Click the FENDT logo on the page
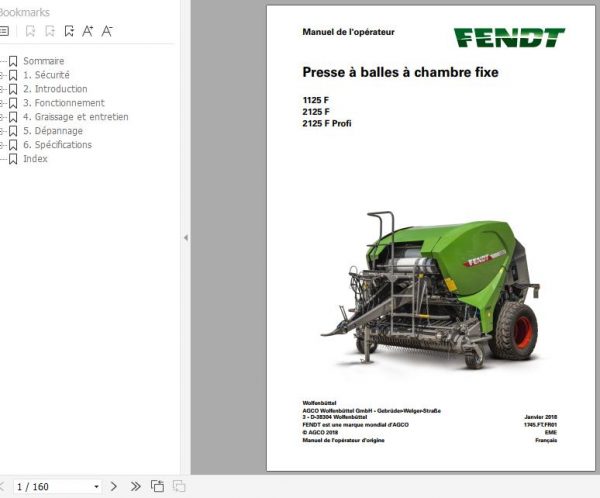Image resolution: width=600 pixels, height=498 pixels. [509, 38]
